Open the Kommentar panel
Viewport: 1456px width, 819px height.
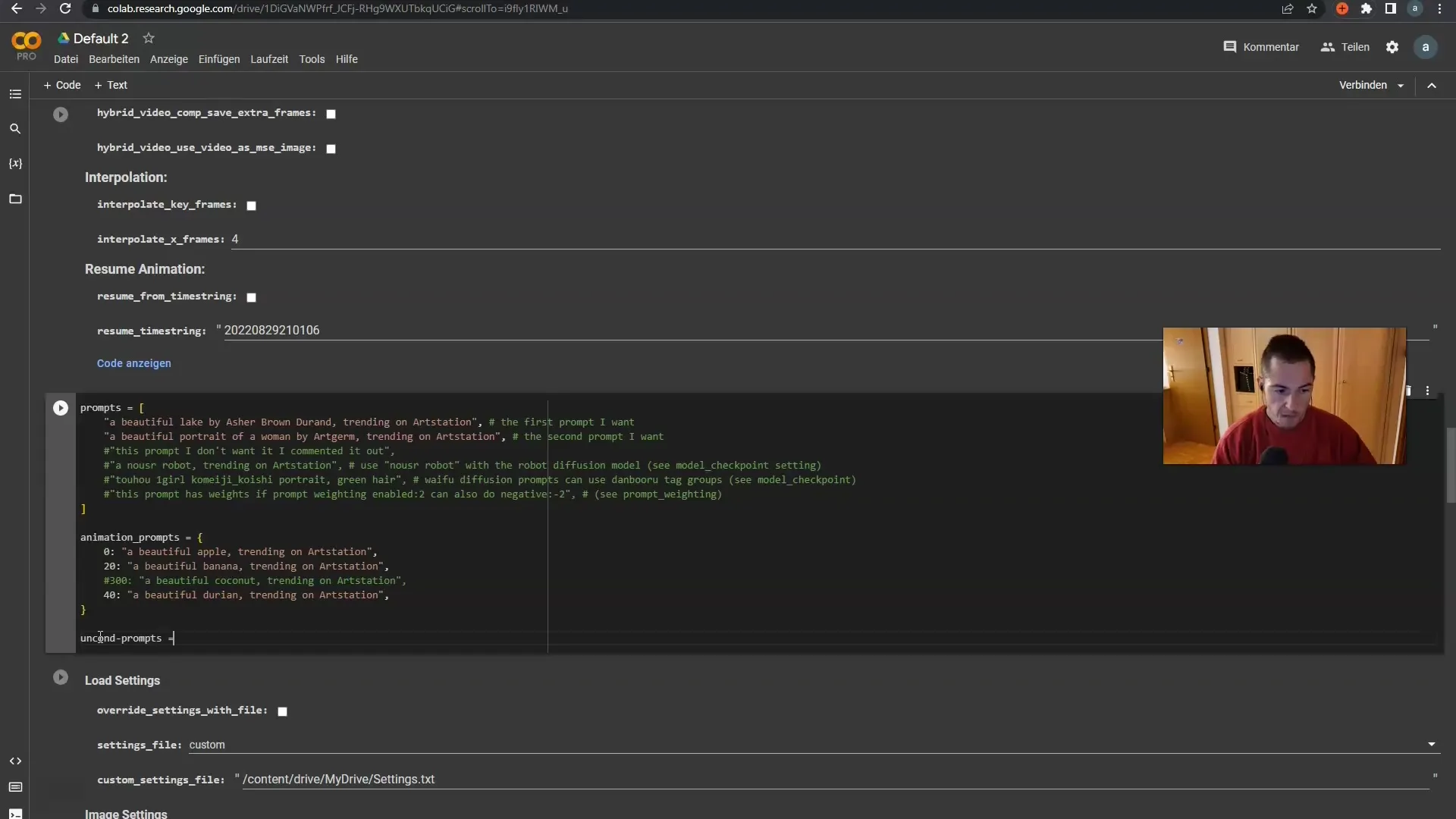click(1261, 47)
